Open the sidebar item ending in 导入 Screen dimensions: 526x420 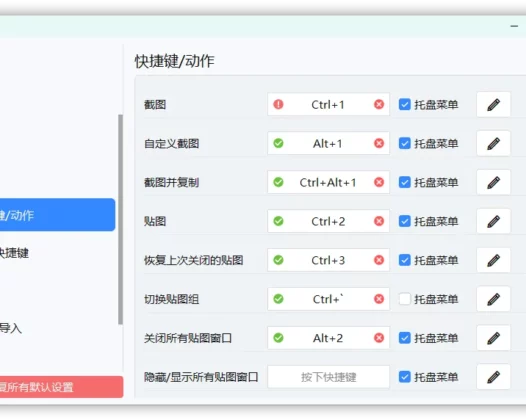[11, 328]
